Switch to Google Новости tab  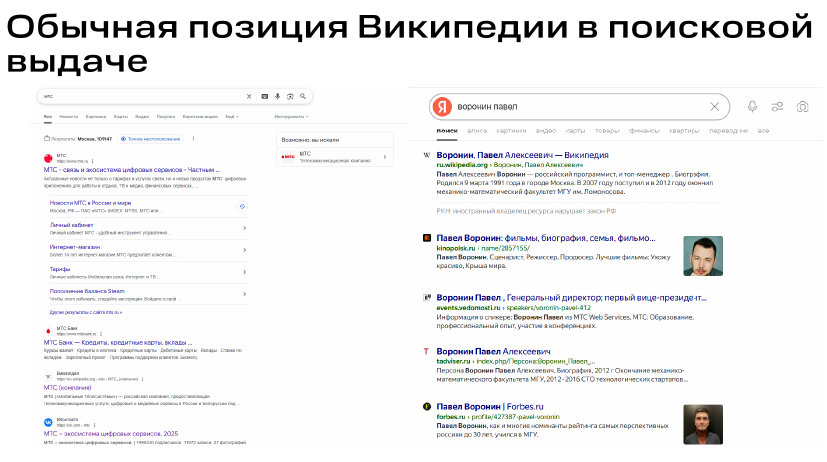pos(69,117)
